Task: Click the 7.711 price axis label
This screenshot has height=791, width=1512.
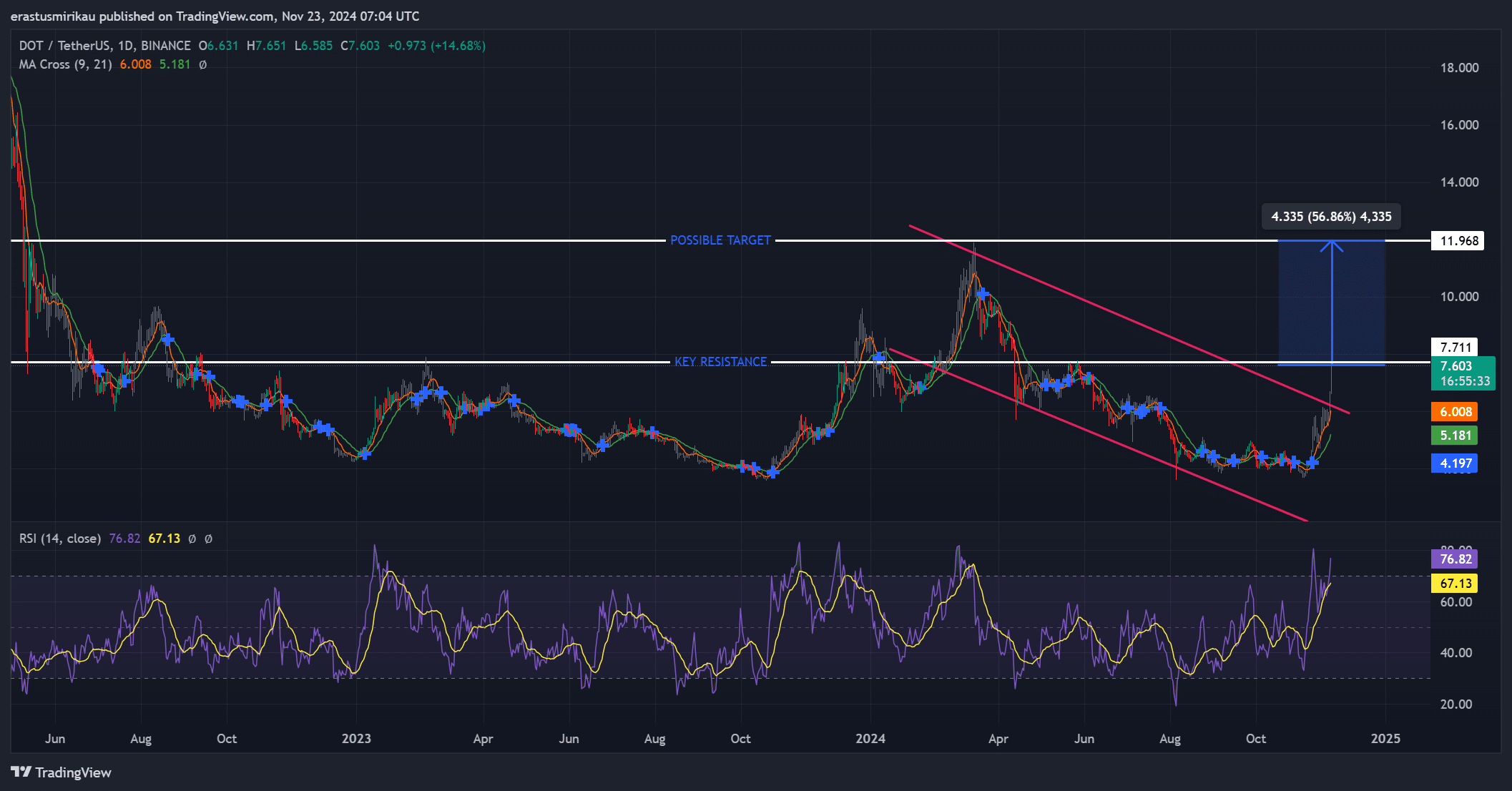Action: coord(1455,347)
